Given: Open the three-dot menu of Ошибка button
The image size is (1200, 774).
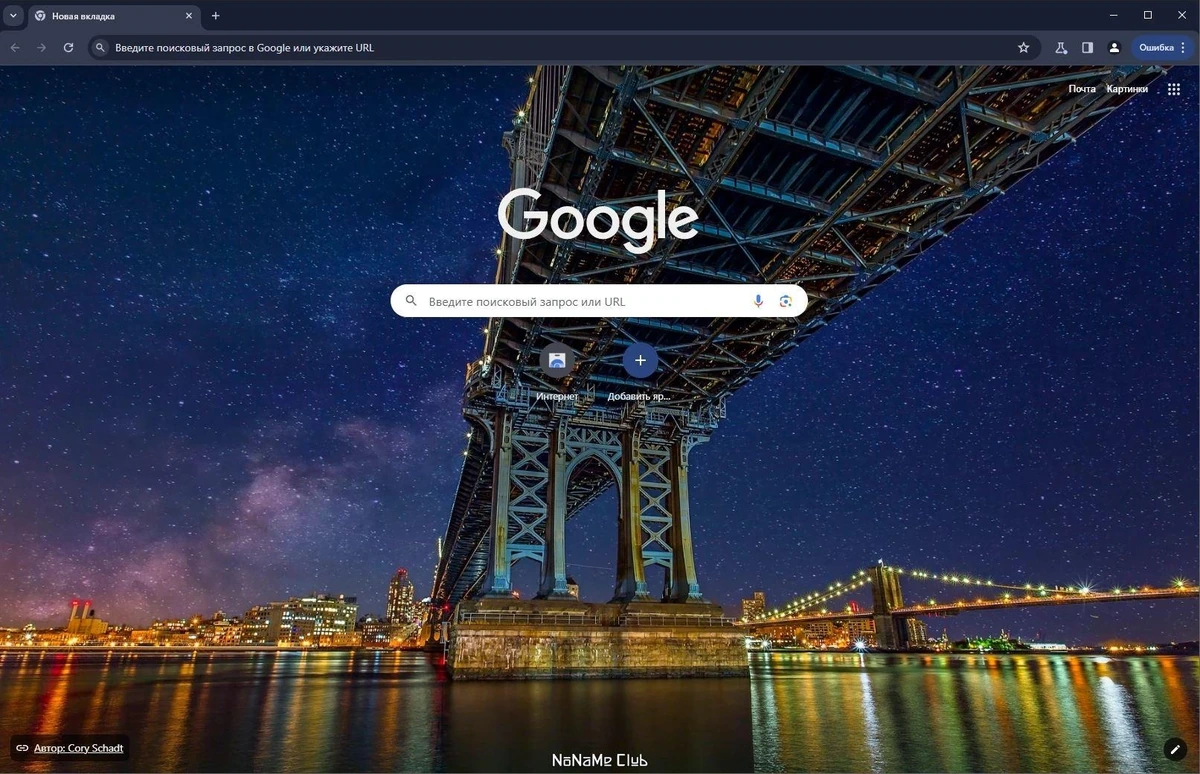Looking at the screenshot, I should tap(1184, 47).
